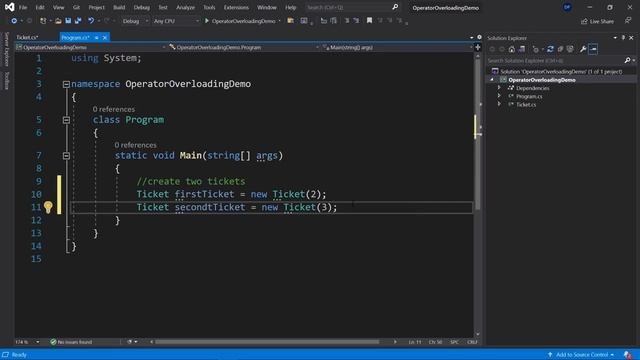Open the Edit menu
The width and height of the screenshot is (640, 360).
point(40,7)
